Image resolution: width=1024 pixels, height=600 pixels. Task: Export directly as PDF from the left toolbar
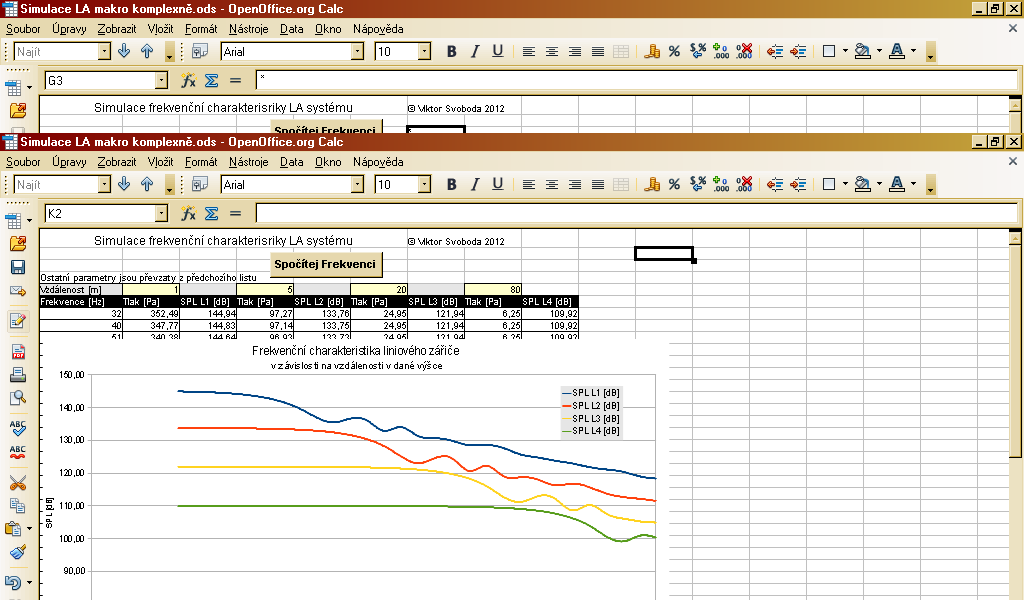tap(17, 353)
